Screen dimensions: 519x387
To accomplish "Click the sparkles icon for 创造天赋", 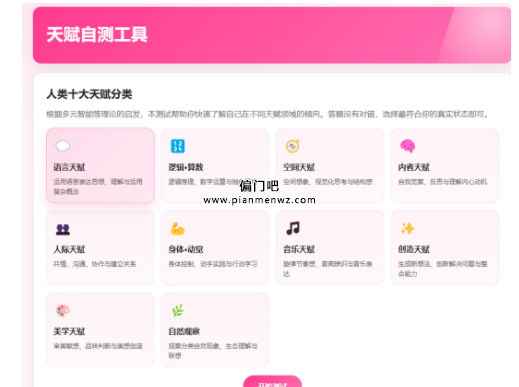I will pyautogui.click(x=407, y=228).
